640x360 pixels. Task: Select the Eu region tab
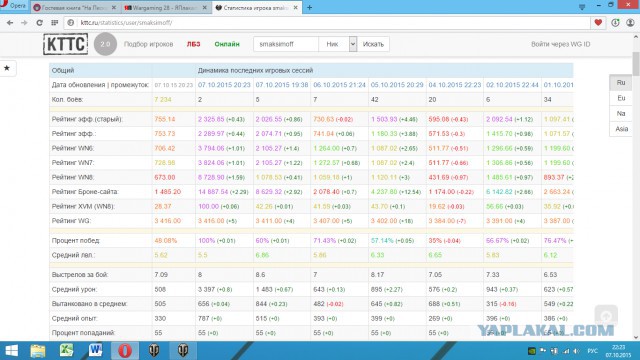(621, 98)
